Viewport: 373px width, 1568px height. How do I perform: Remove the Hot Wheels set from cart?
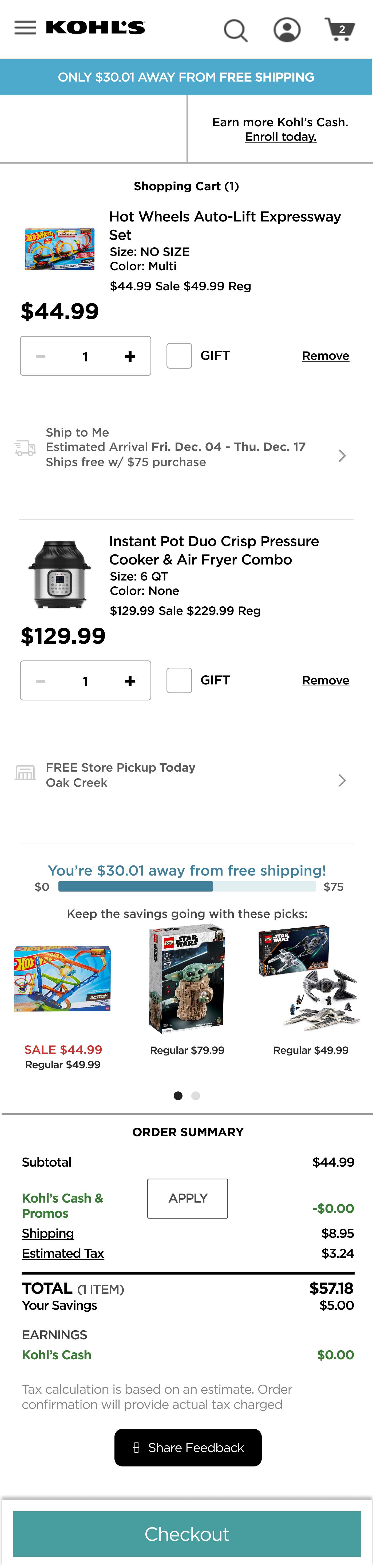tap(326, 356)
